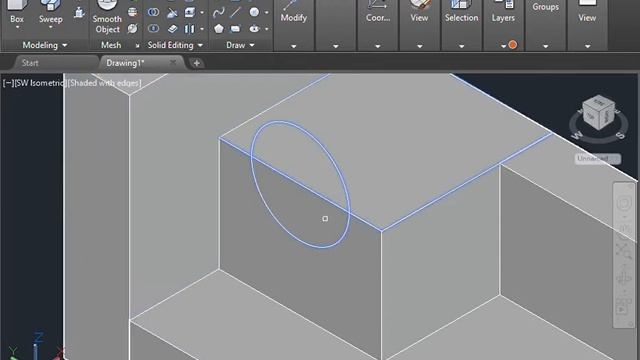Select the Spline draw tool
Image resolution: width=640 pixels, height=360 pixels.
point(218,12)
